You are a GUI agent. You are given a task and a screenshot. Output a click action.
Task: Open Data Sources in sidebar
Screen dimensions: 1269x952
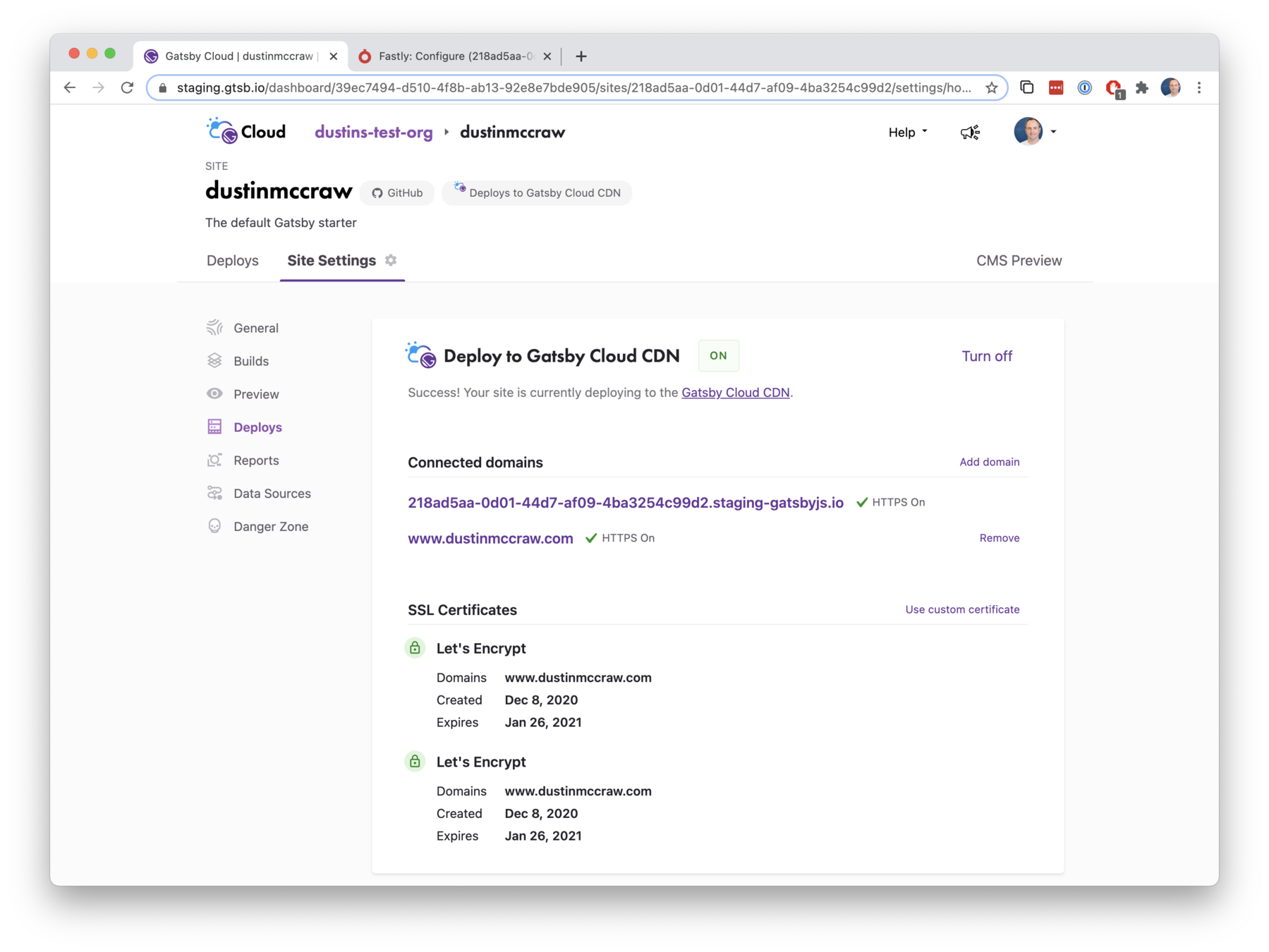tap(272, 494)
